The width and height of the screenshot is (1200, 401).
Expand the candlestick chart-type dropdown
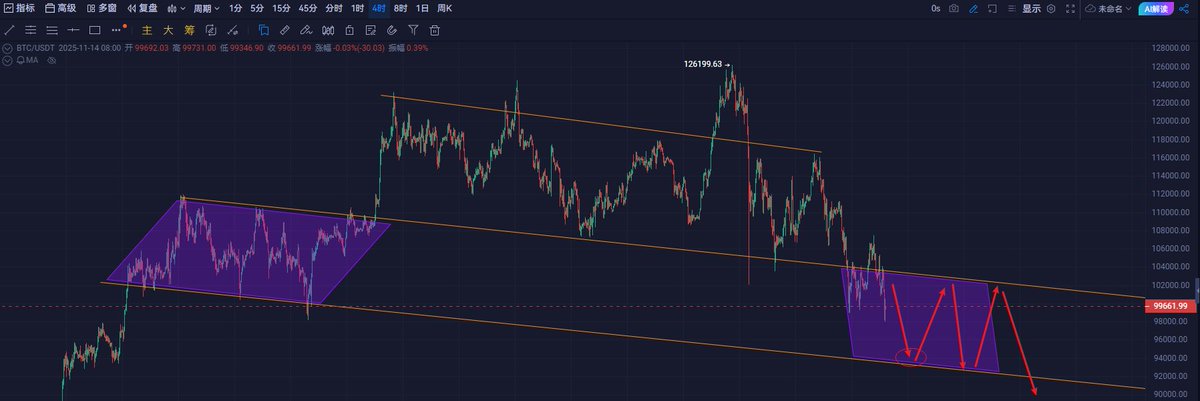176,8
